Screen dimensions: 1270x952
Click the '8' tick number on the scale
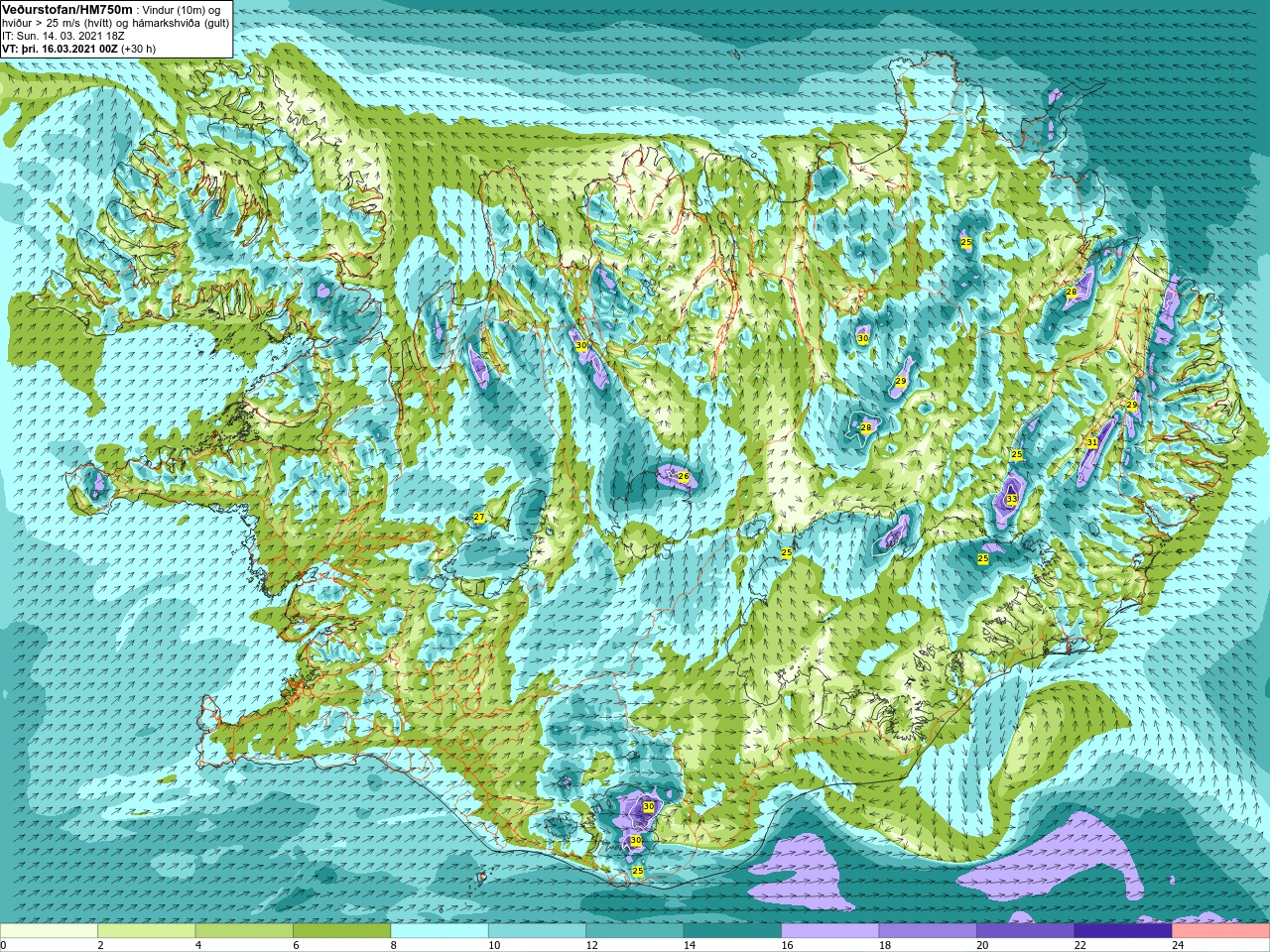pos(394,945)
